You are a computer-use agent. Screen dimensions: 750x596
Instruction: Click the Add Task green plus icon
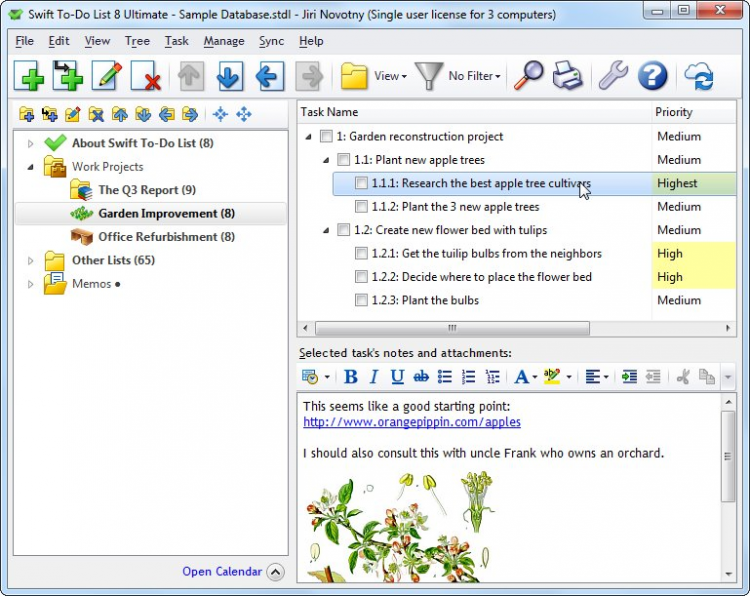click(29, 76)
